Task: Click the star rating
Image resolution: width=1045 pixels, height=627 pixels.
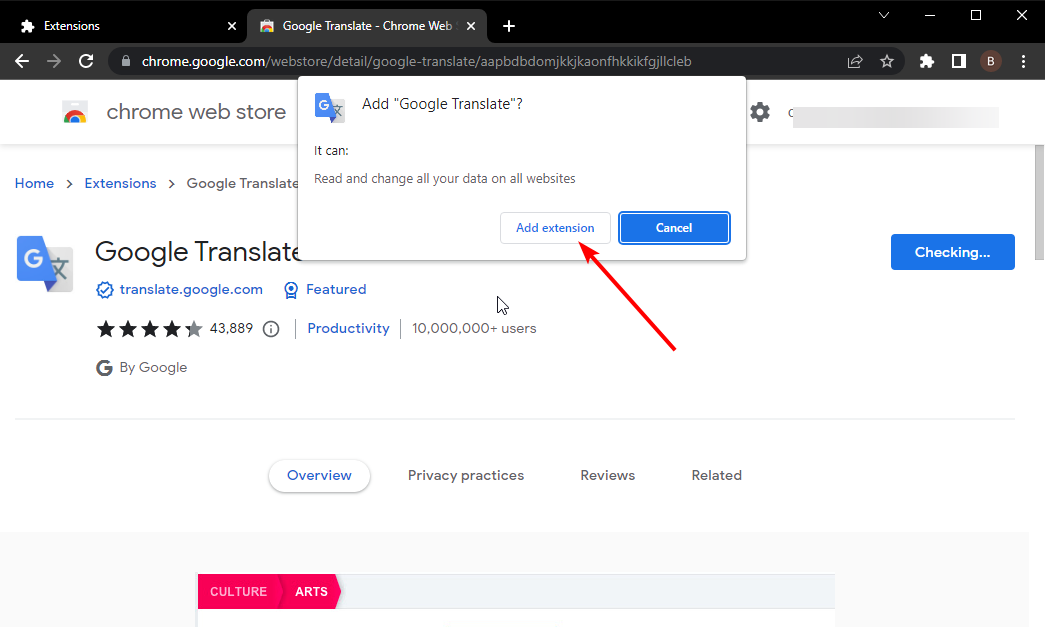Action: point(150,328)
